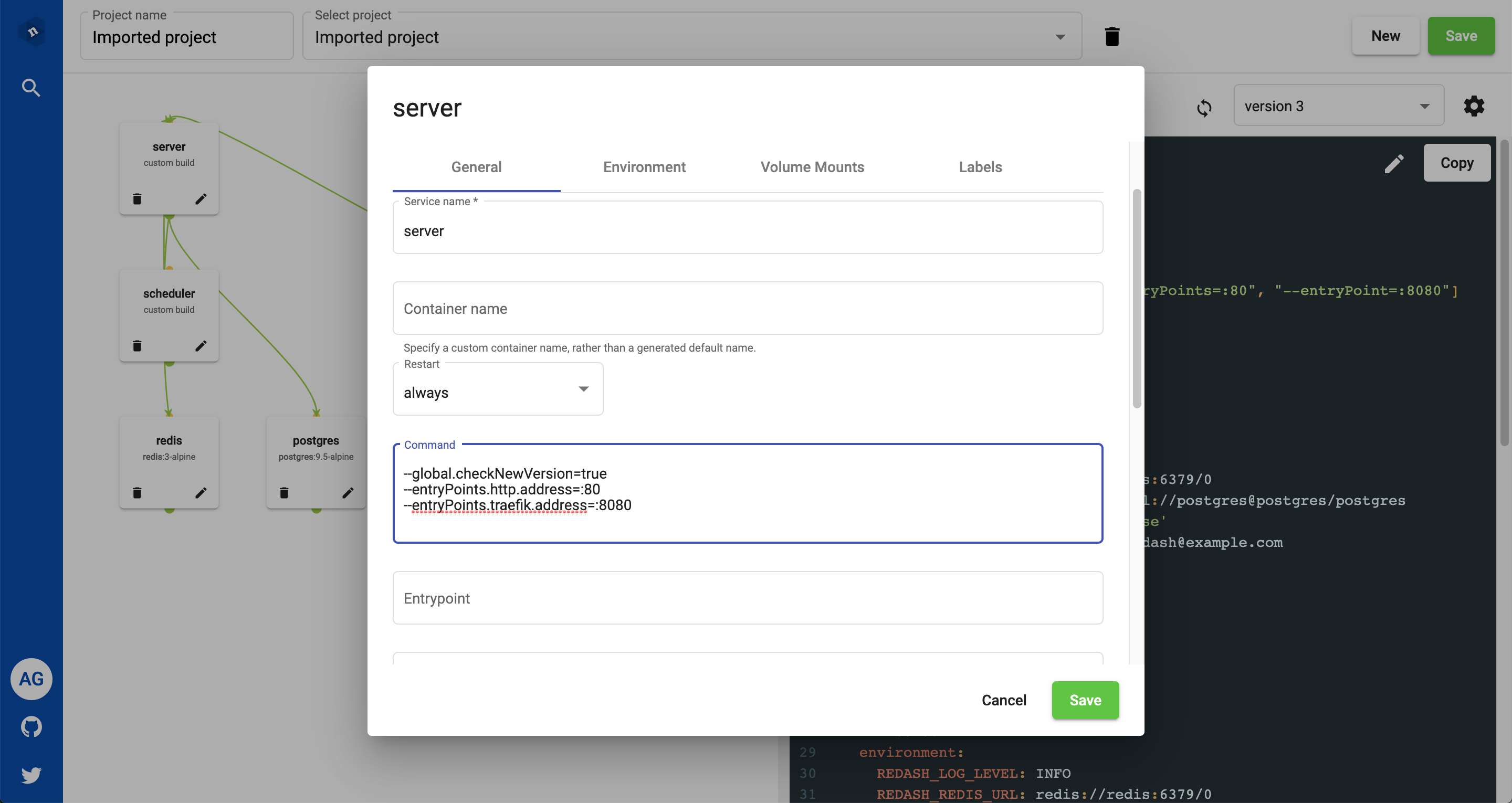Delete the redis service node
The image size is (1512, 803).
pyautogui.click(x=136, y=492)
